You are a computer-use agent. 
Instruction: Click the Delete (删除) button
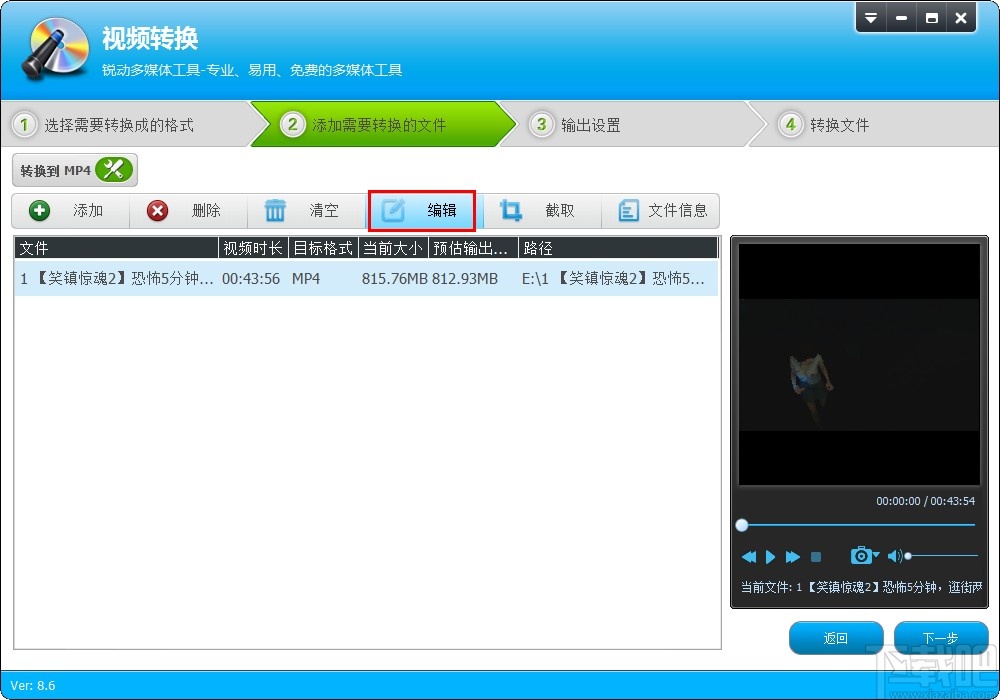pyautogui.click(x=188, y=210)
